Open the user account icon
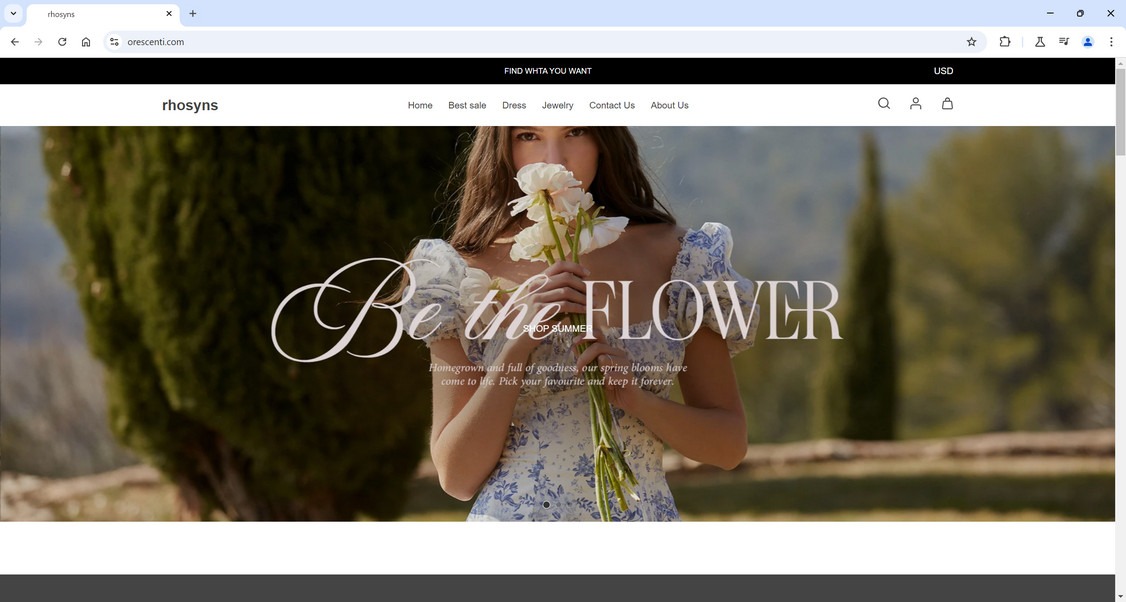 click(x=916, y=103)
